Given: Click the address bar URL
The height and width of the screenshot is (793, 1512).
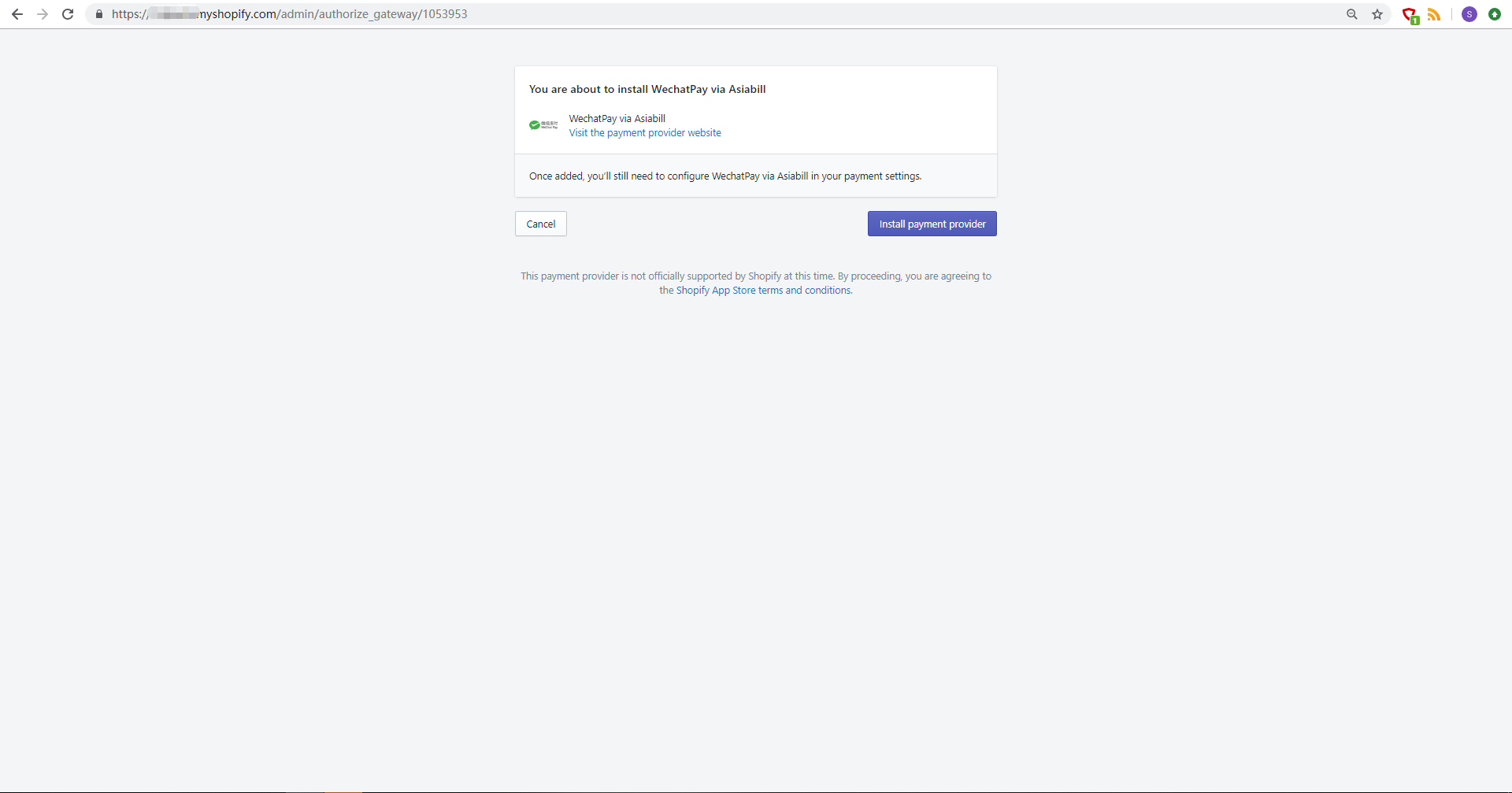Looking at the screenshot, I should tap(289, 14).
